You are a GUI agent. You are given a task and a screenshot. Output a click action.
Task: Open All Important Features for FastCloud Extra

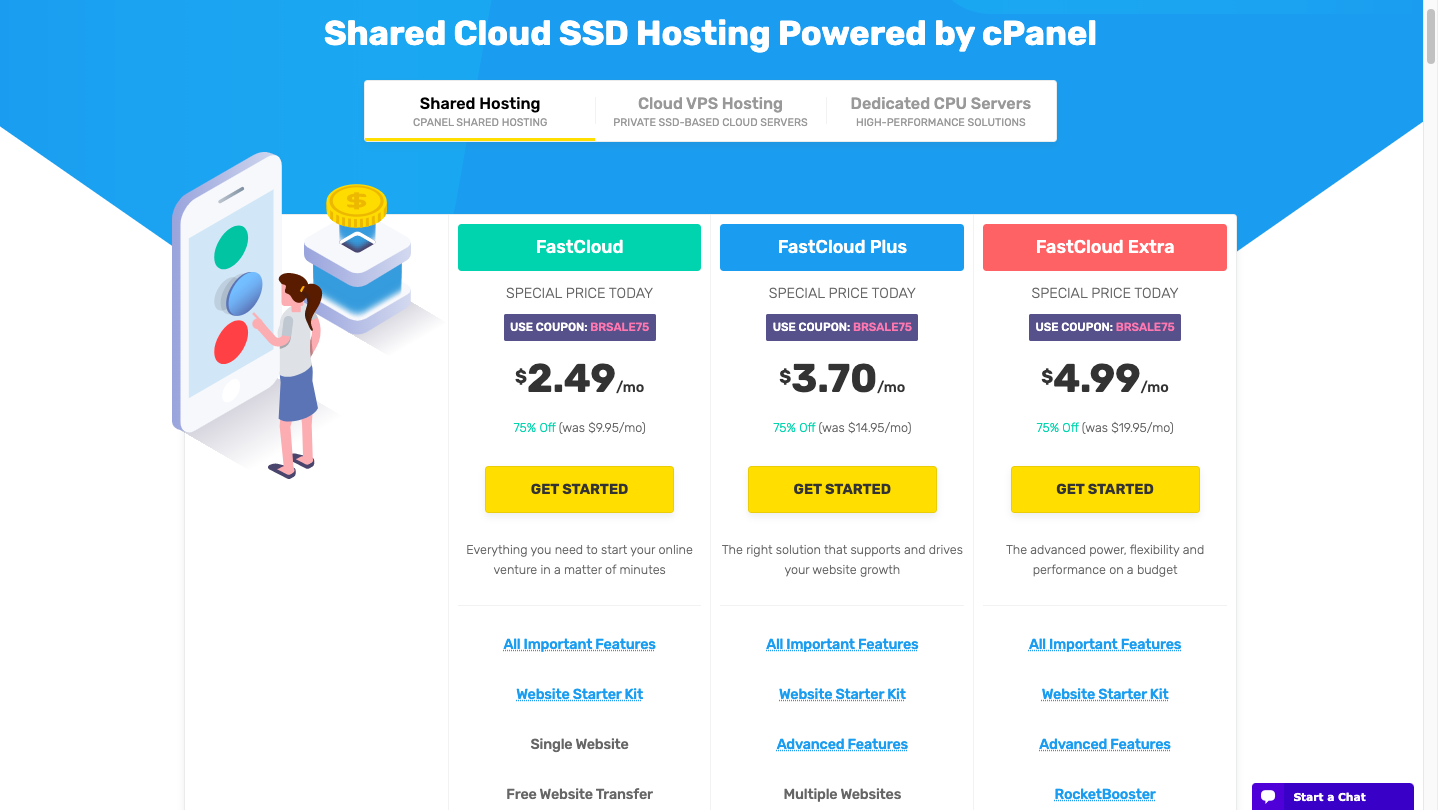pyautogui.click(x=1105, y=644)
